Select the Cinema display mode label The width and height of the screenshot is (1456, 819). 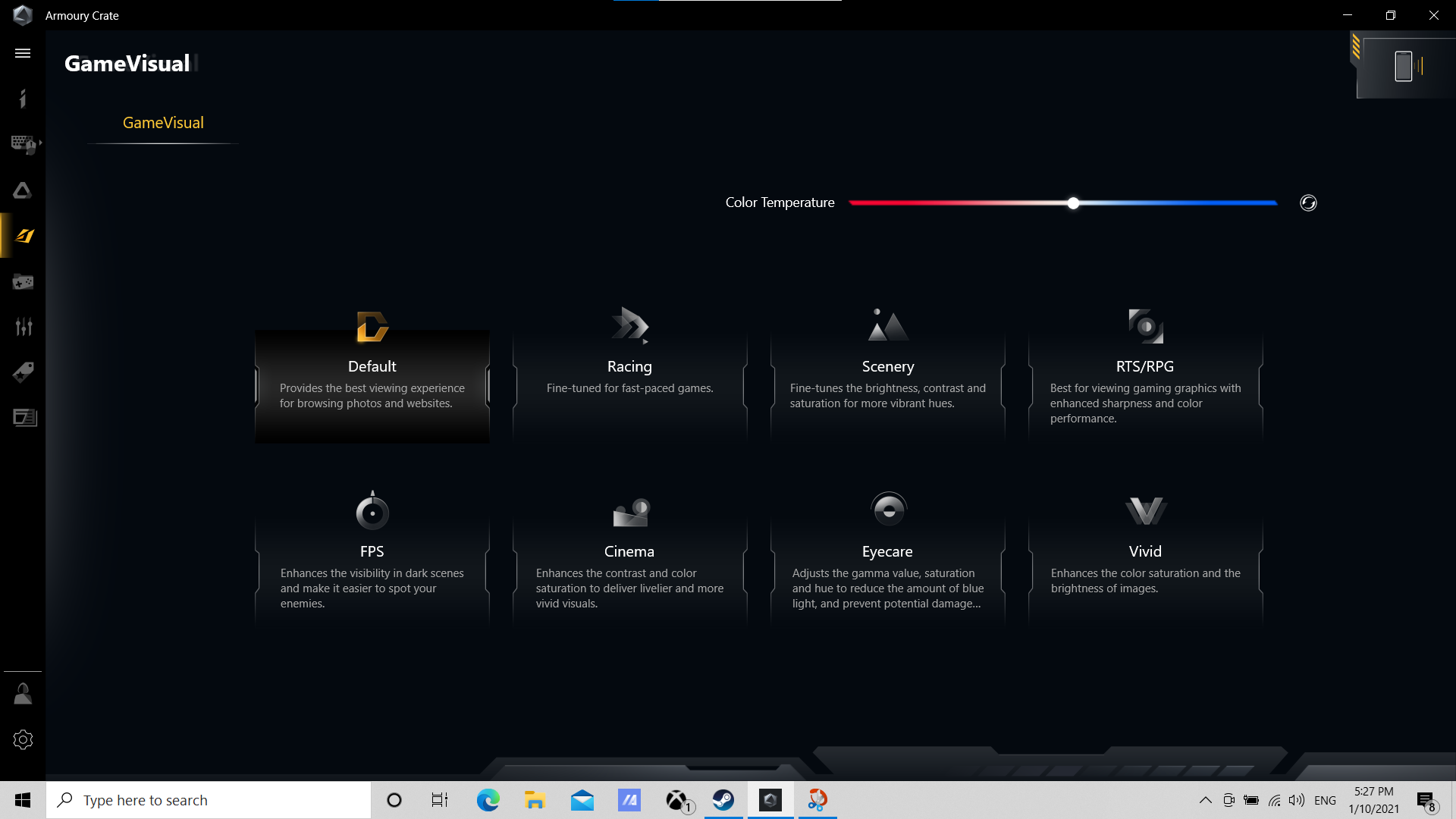[x=629, y=551]
